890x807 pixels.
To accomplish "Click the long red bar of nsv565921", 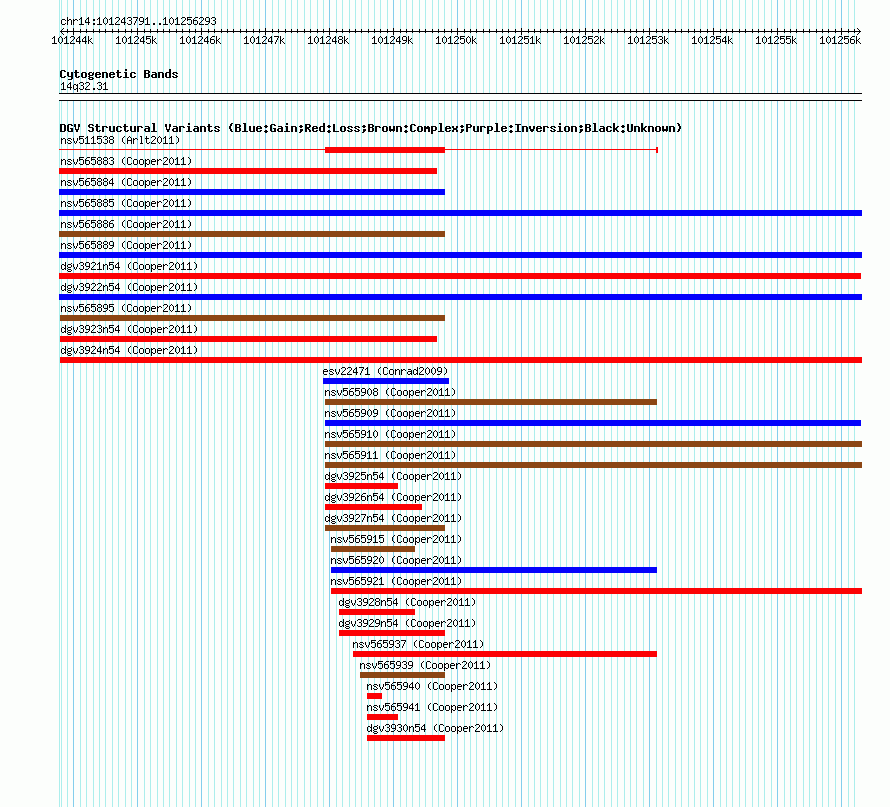I will click(x=596, y=591).
